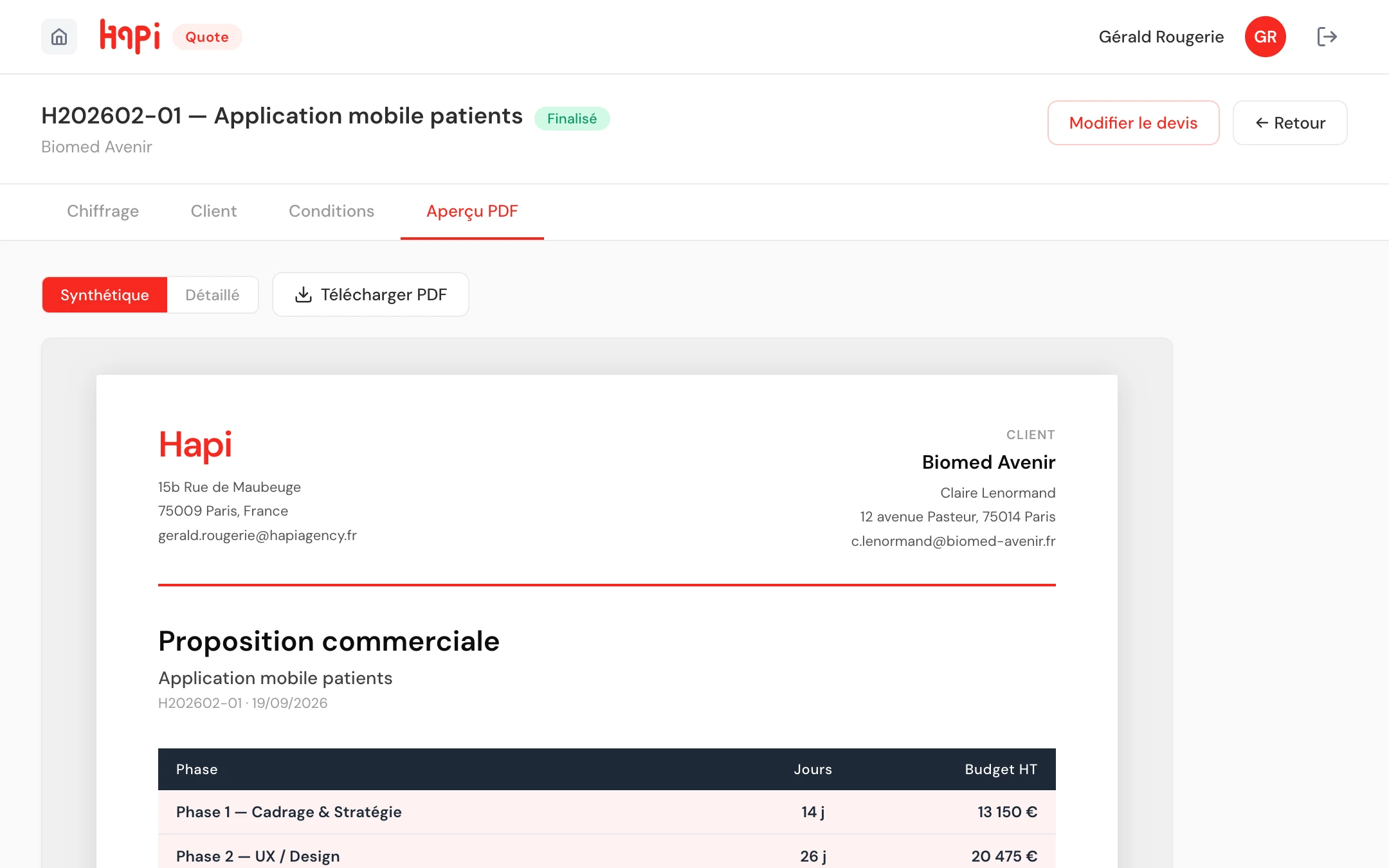This screenshot has width=1389, height=868.
Task: Select the Synthétique view toggle
Action: point(105,295)
